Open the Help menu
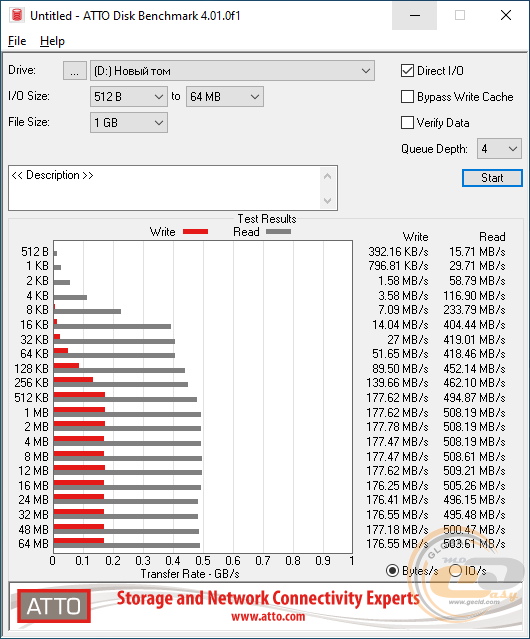 point(52,41)
